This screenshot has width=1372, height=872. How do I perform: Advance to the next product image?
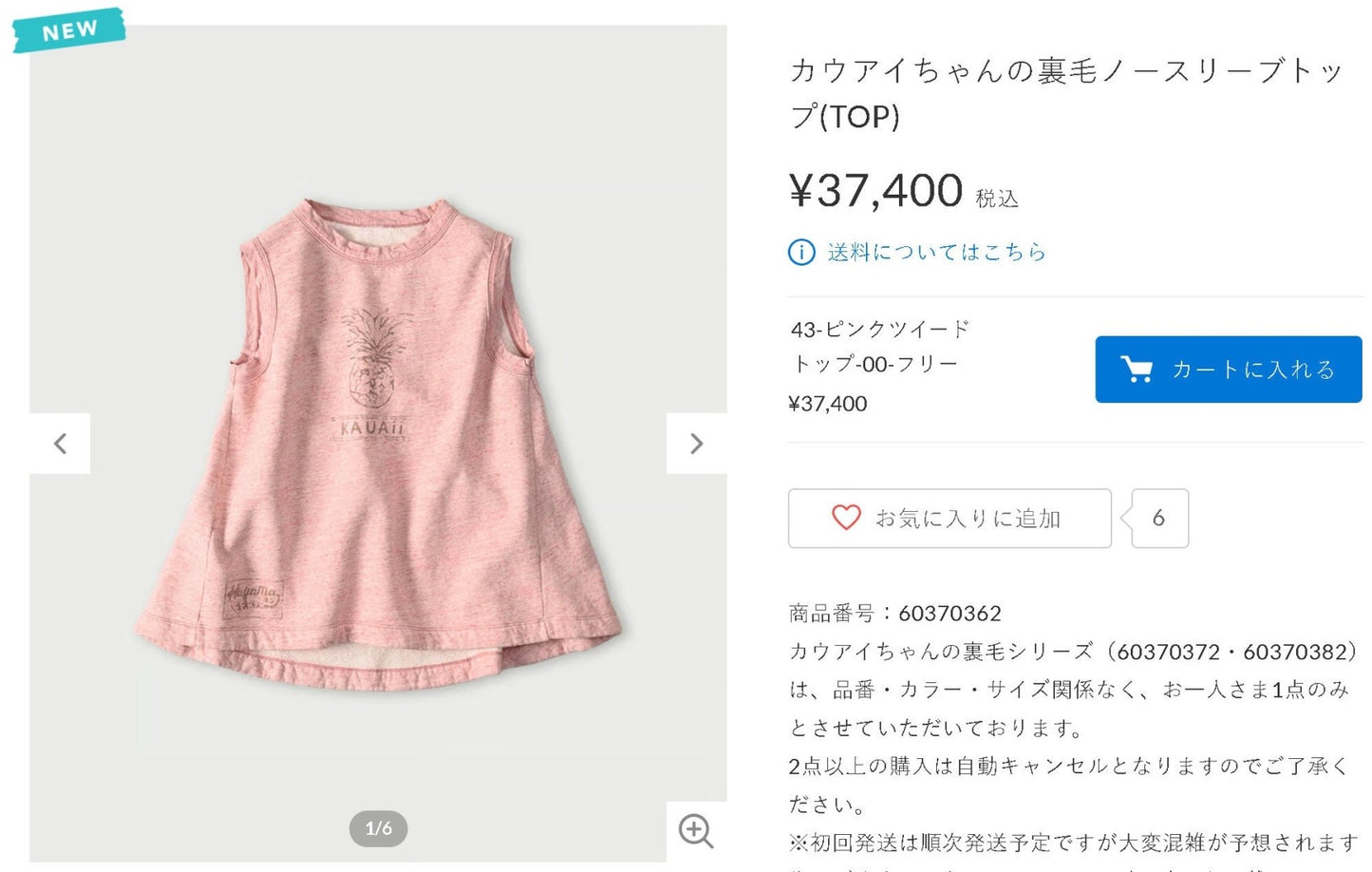coord(696,444)
